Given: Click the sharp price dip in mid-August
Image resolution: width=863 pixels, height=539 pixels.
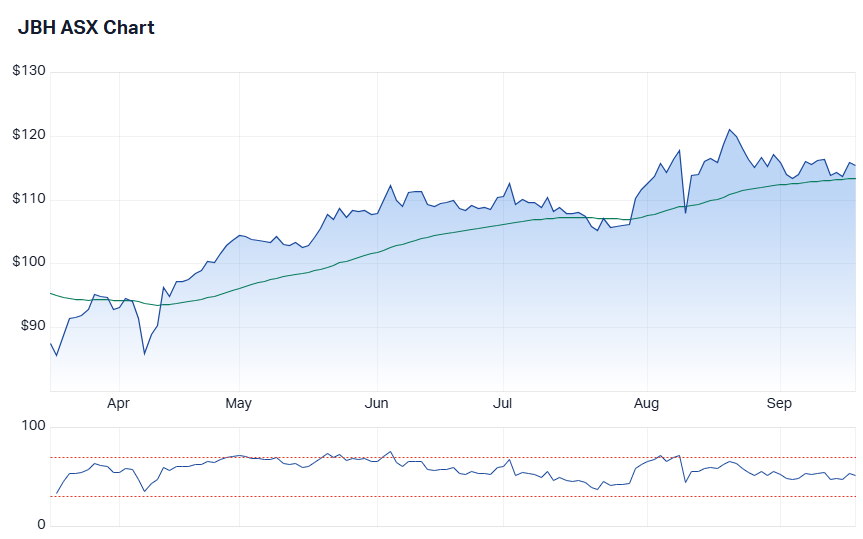Looking at the screenshot, I should pos(685,213).
